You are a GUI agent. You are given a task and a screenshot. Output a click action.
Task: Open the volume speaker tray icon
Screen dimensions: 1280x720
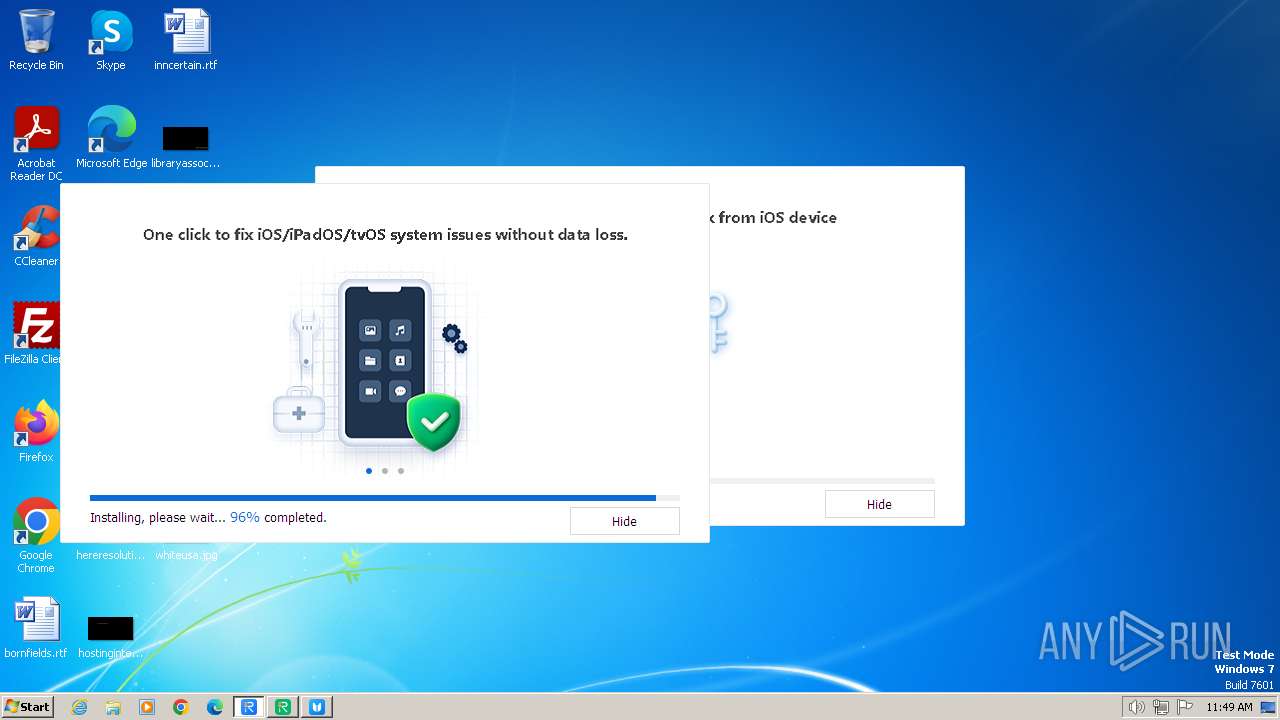1137,707
